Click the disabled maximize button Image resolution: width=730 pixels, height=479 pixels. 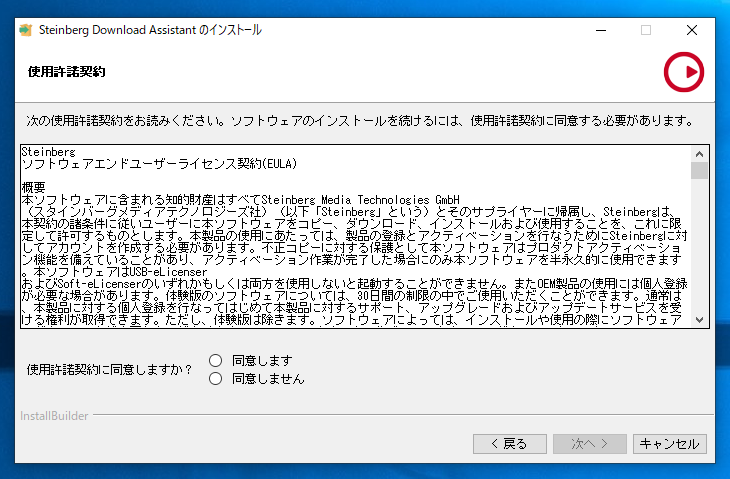pos(646,30)
